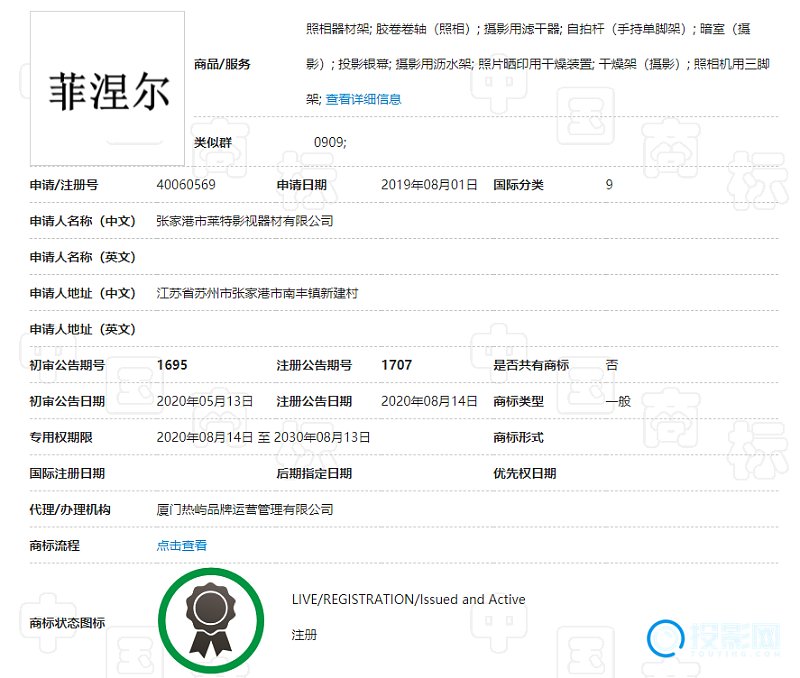800x678 pixels.
Task: Open the 点击查看 trademark process link
Action: (x=182, y=545)
